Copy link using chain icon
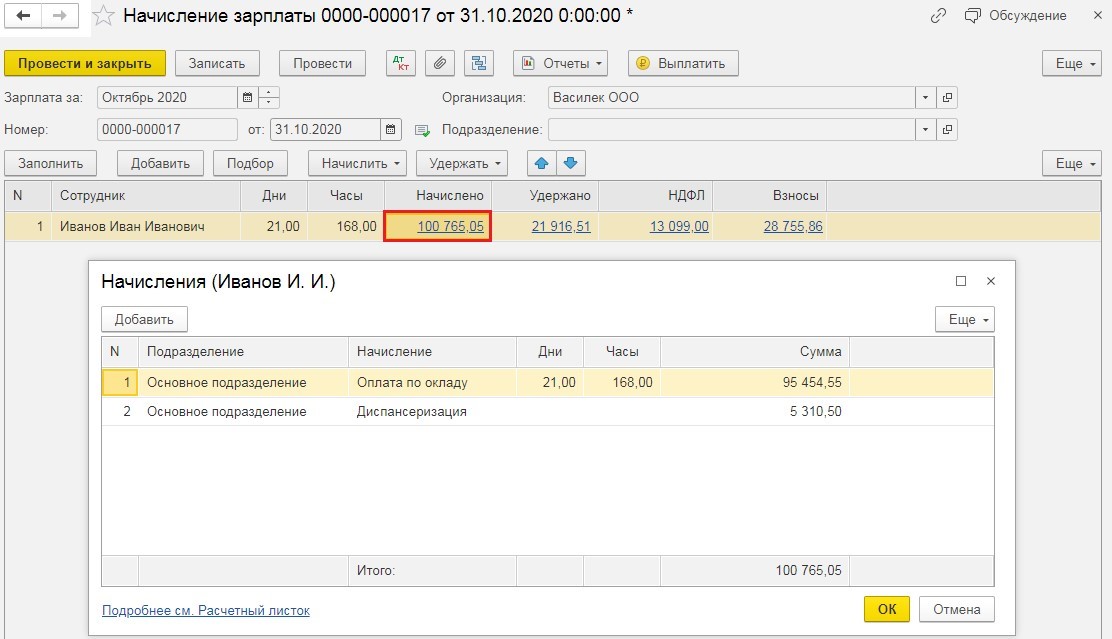Viewport: 1112px width, 639px height. tap(938, 16)
